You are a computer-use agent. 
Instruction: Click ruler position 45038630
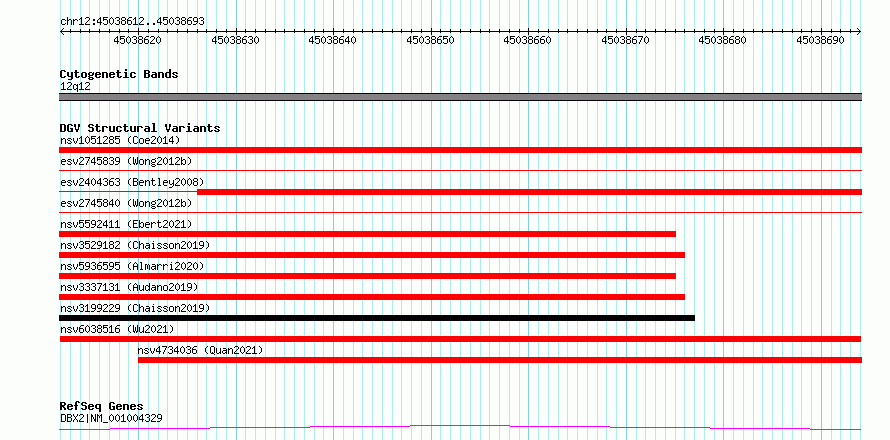(x=235, y=40)
